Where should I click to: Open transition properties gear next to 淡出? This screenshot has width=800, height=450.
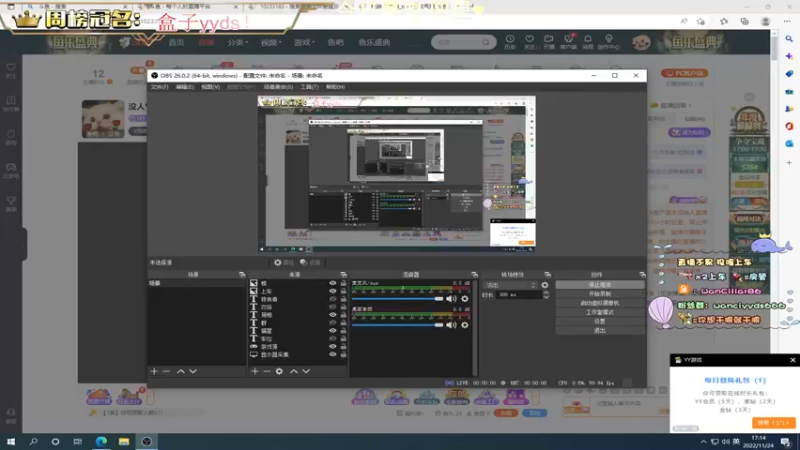[x=545, y=285]
